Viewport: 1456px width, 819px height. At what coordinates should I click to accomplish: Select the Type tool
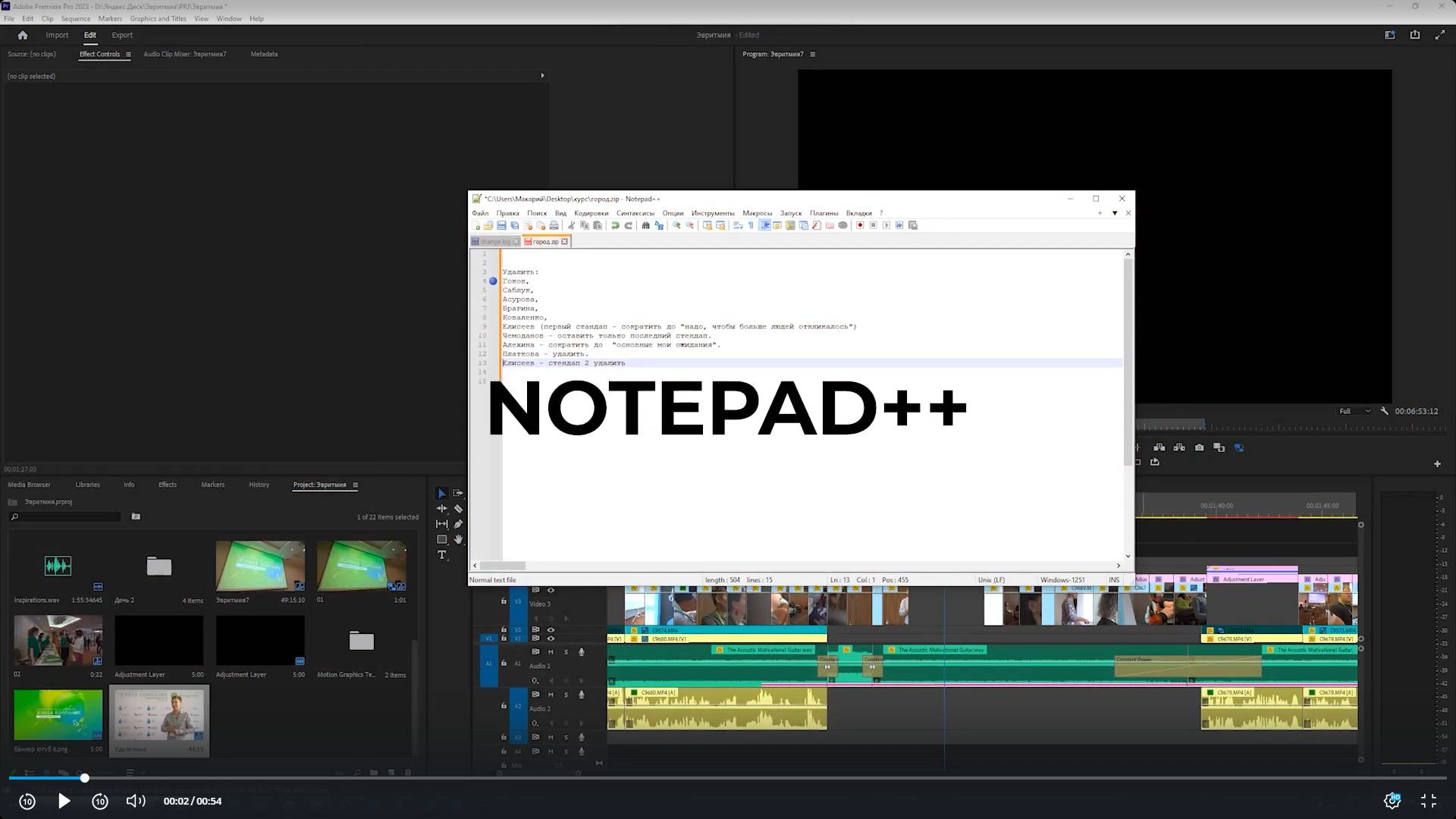[x=442, y=555]
